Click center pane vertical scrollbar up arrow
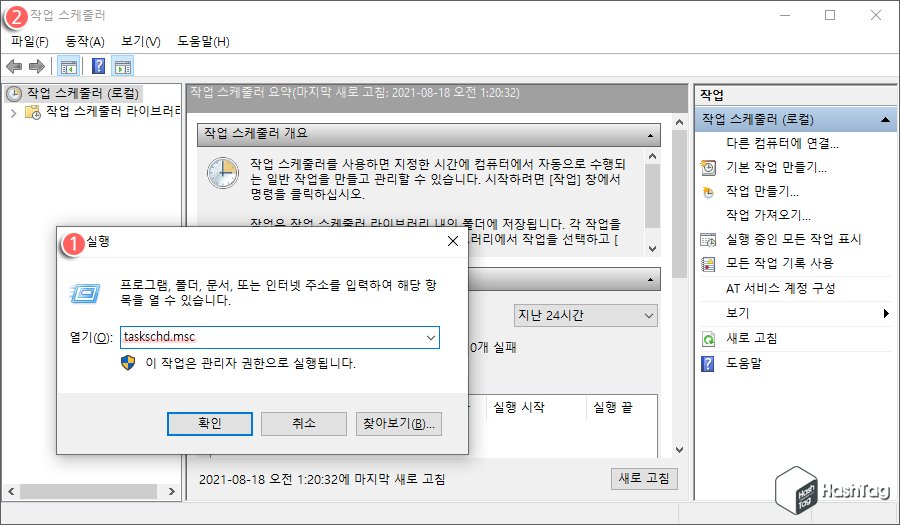 coord(680,122)
